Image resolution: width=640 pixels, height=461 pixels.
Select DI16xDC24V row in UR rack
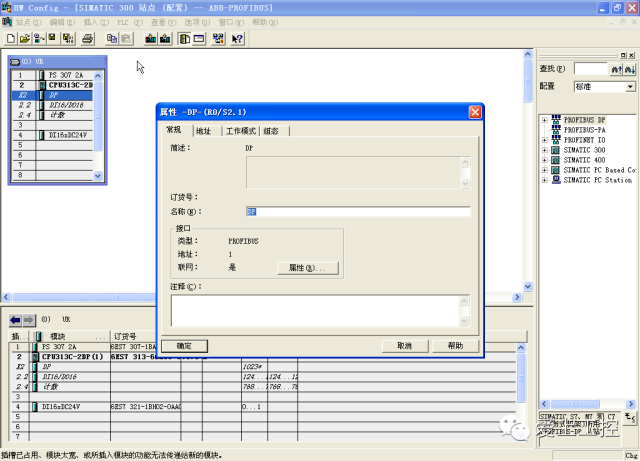point(52,135)
